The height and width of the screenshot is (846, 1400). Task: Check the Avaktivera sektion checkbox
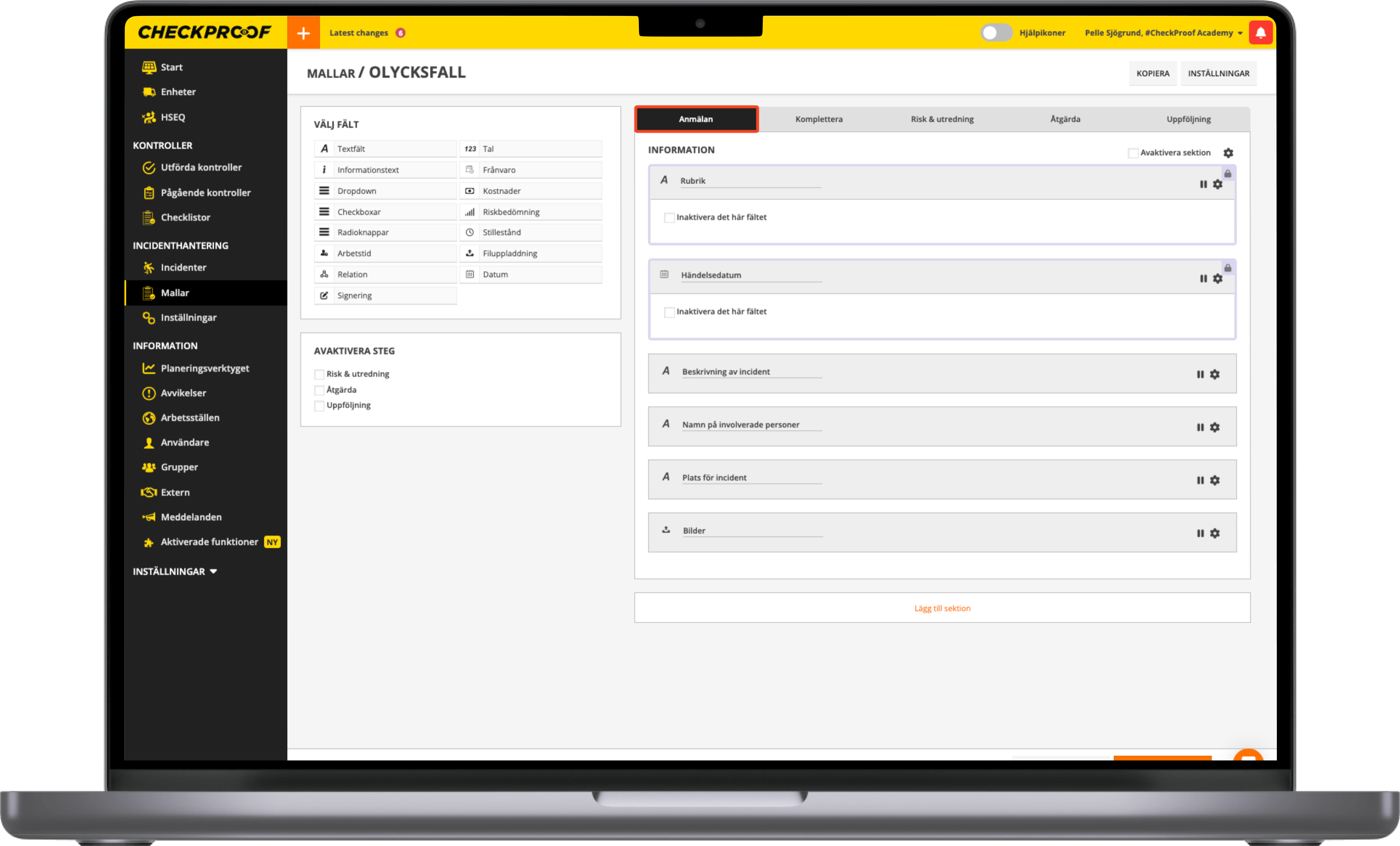click(x=1133, y=153)
